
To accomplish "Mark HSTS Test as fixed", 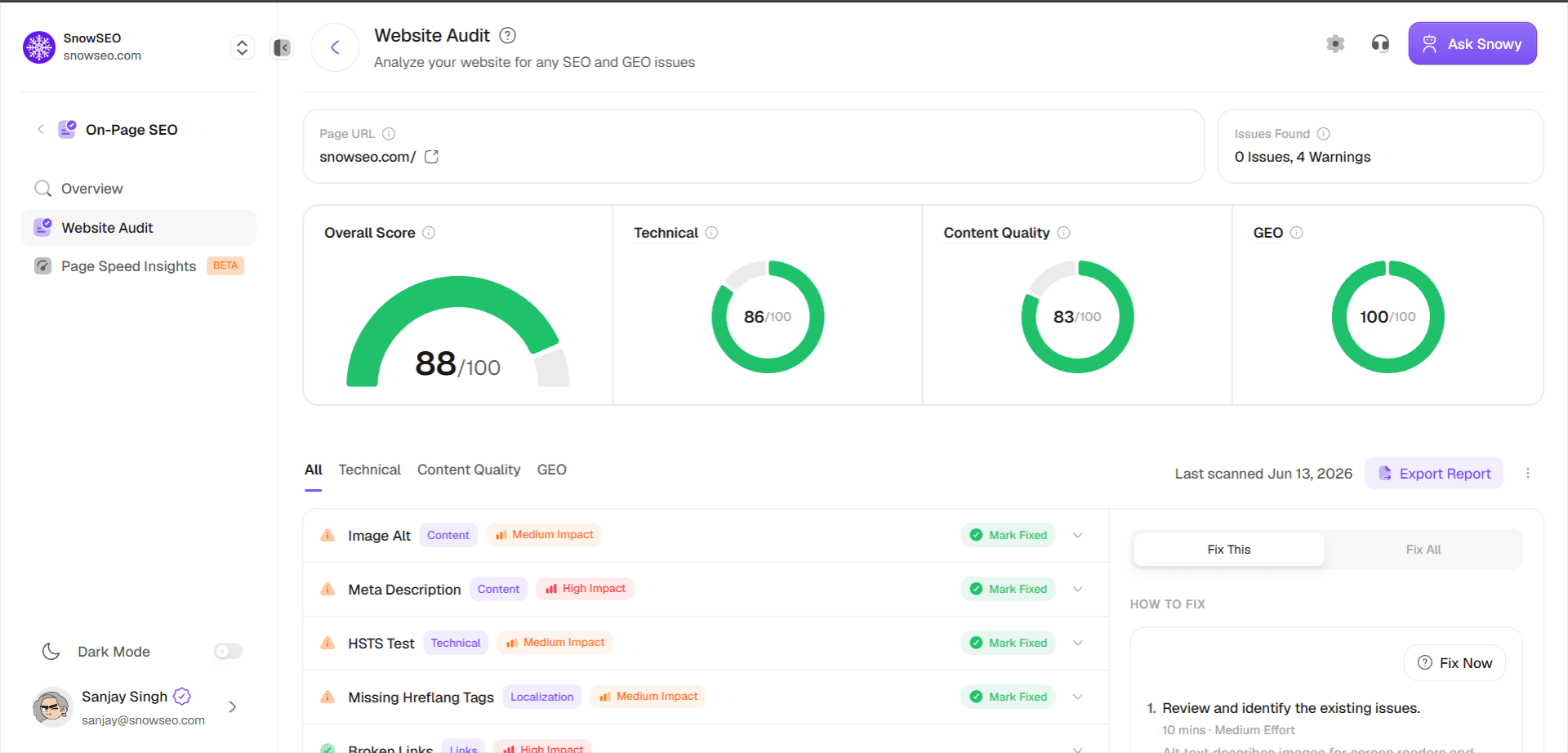I will 1008,644.
